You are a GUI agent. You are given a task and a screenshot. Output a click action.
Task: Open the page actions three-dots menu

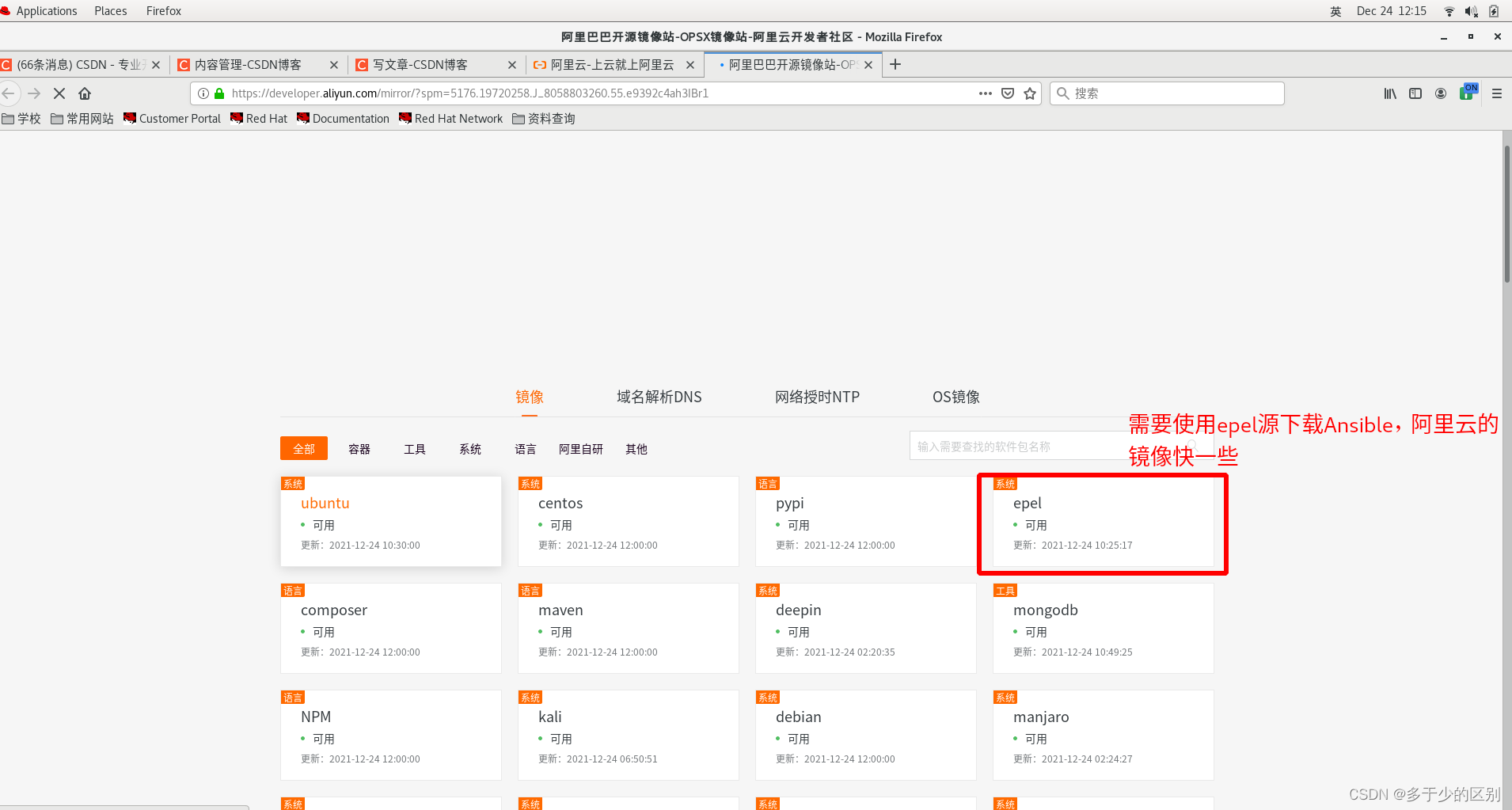click(986, 93)
